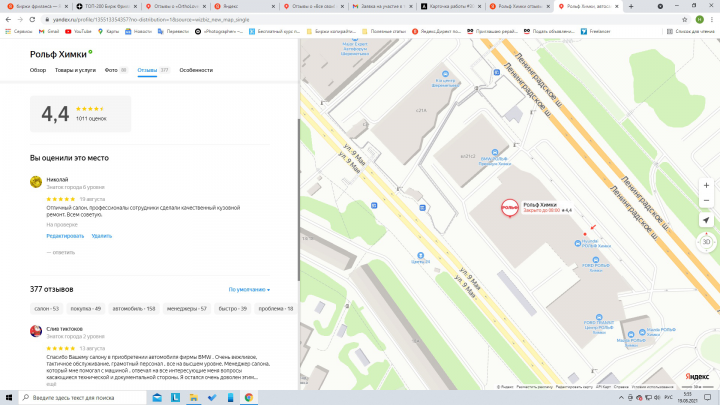The image size is (720, 405).
Task: Filter reviews by салон · 53 tag
Action: coord(46,309)
